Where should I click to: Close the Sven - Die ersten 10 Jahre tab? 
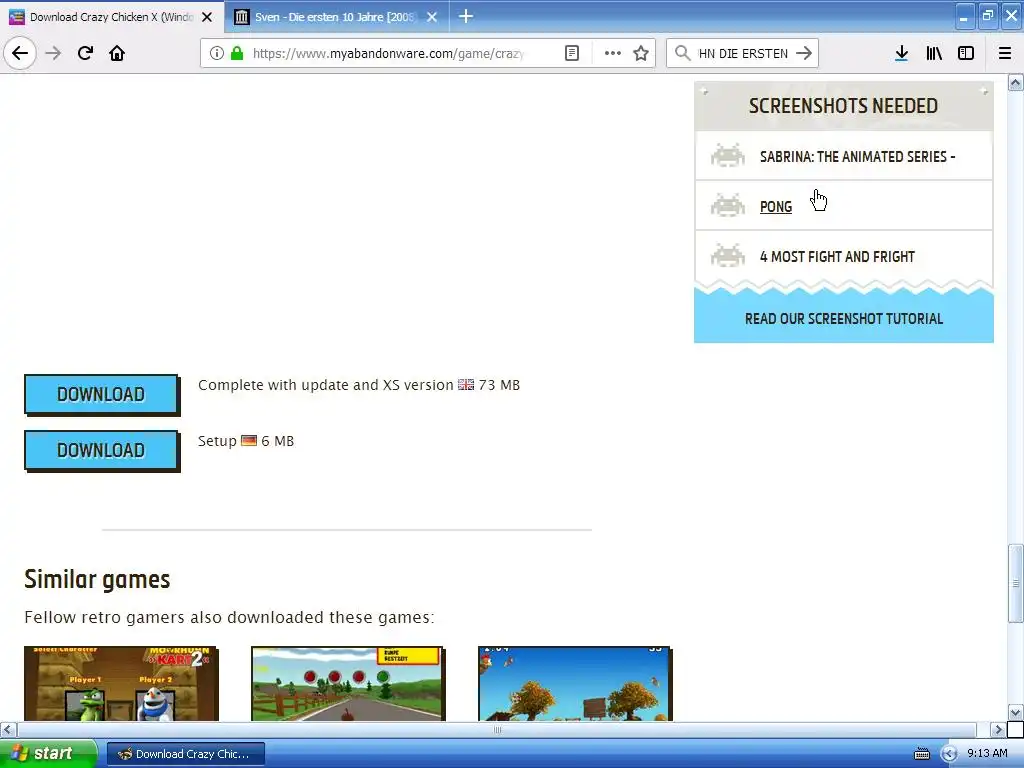click(x=432, y=17)
